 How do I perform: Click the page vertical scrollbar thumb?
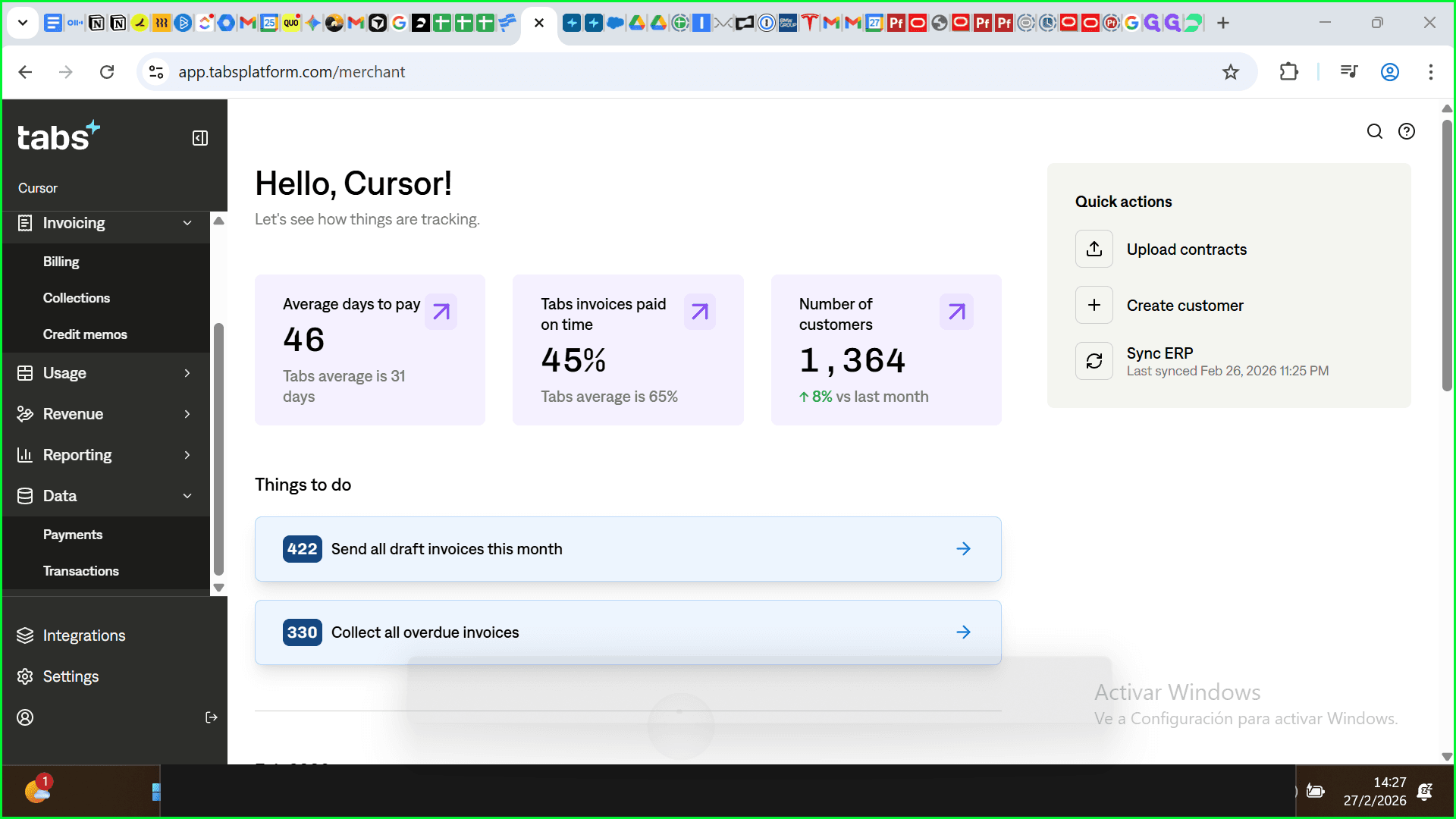(x=1447, y=256)
